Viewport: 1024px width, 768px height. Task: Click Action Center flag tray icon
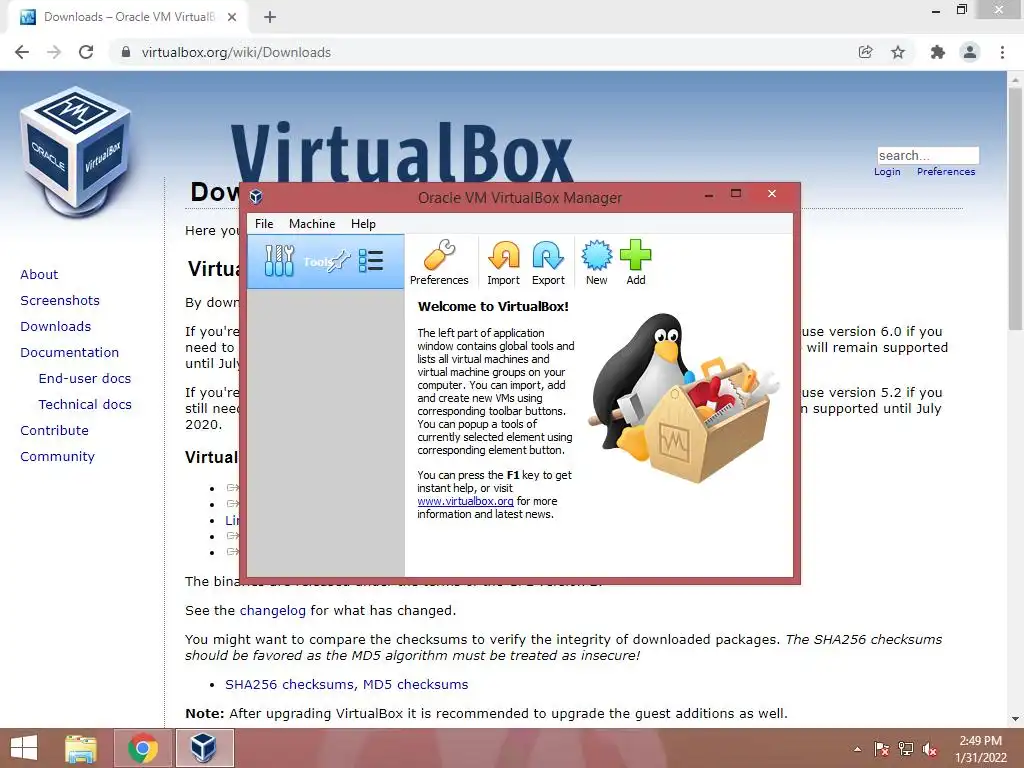(881, 749)
